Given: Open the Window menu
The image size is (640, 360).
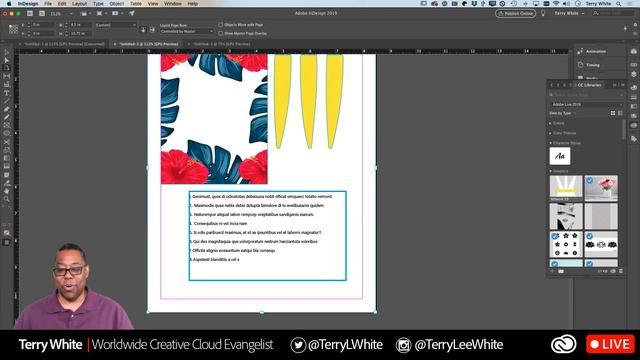Looking at the screenshot, I should coord(173,4).
